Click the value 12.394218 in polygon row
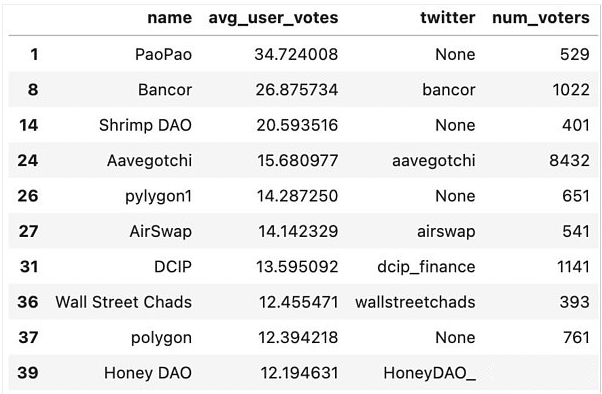Image resolution: width=602 pixels, height=394 pixels. point(298,338)
